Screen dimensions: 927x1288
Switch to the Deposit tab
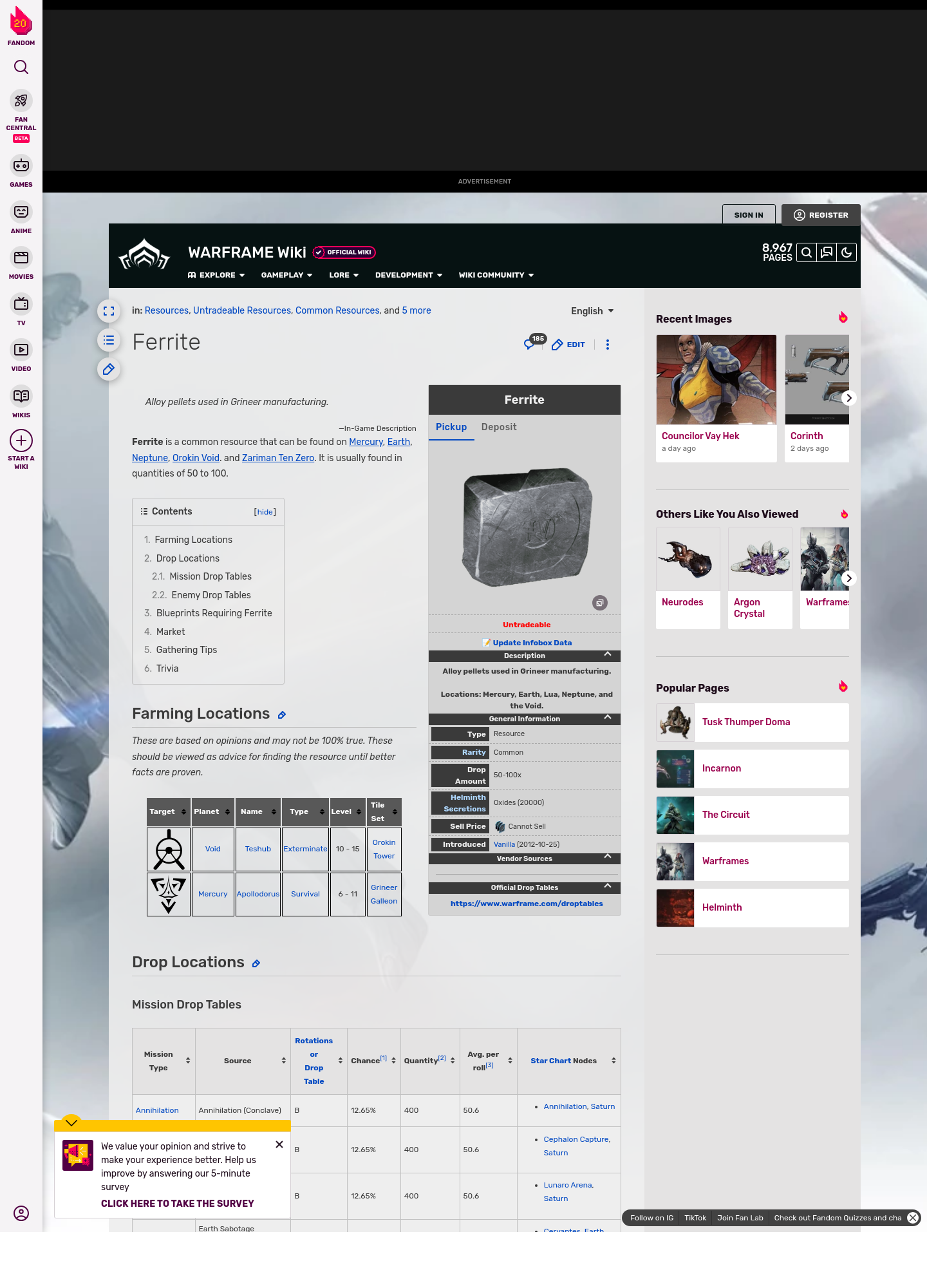499,427
